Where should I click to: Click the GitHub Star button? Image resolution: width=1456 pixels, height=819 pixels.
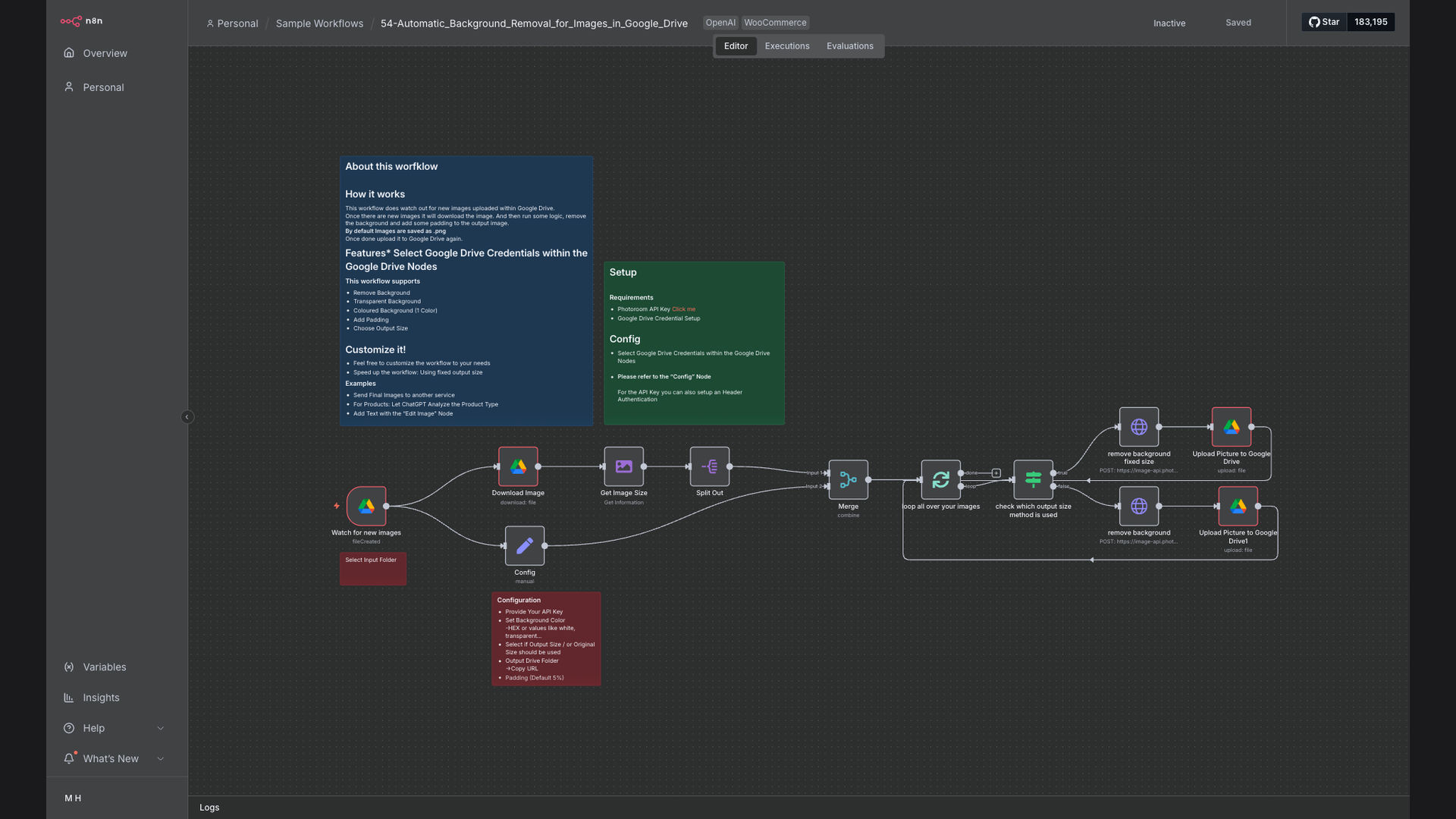click(1324, 22)
